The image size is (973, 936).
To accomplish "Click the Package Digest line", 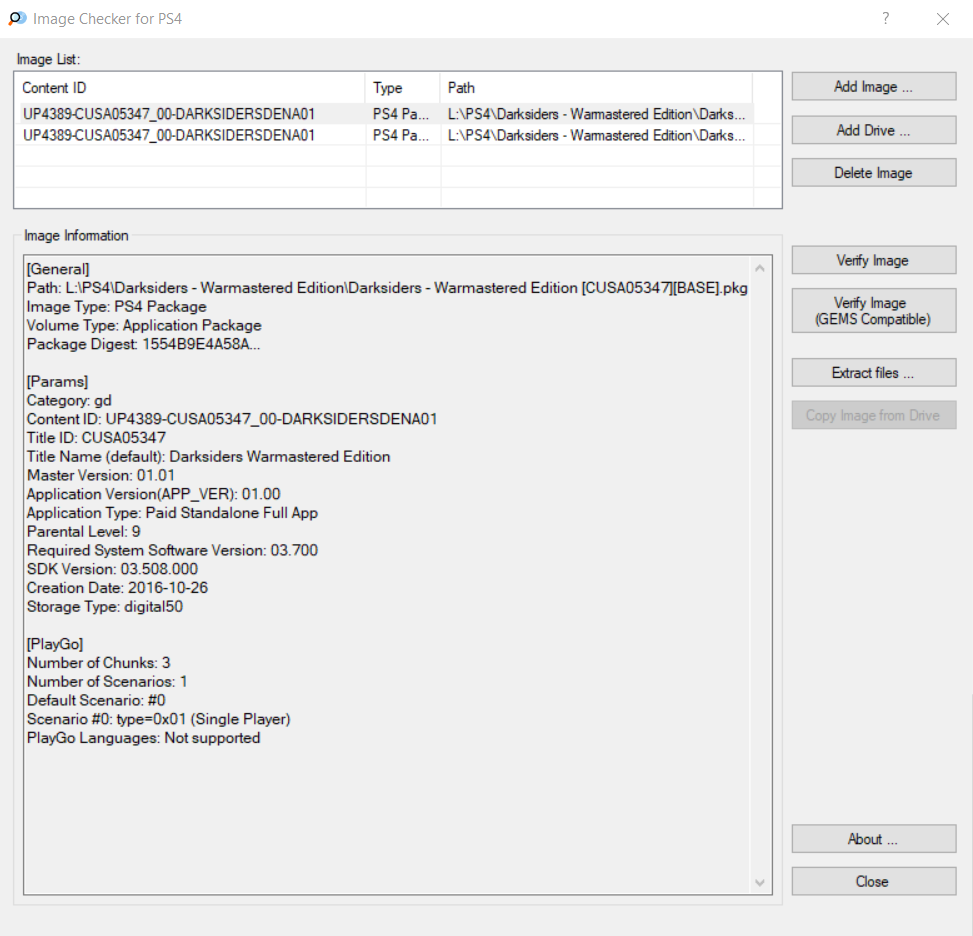I will [x=143, y=344].
